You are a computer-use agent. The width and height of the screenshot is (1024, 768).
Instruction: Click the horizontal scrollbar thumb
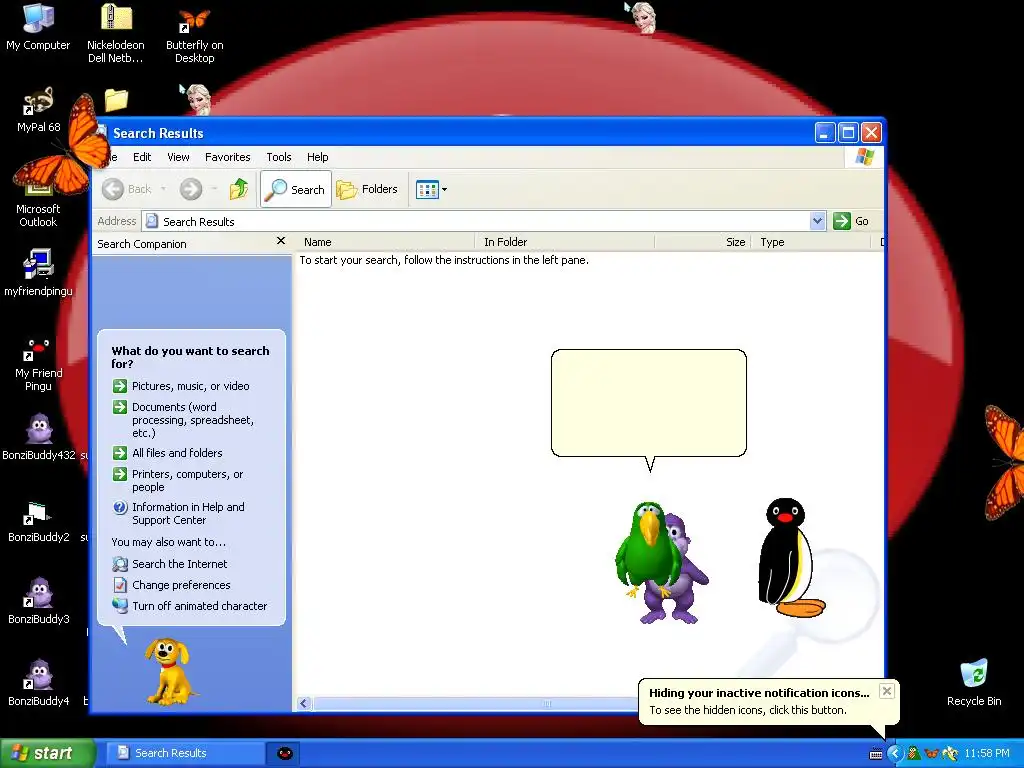point(477,703)
